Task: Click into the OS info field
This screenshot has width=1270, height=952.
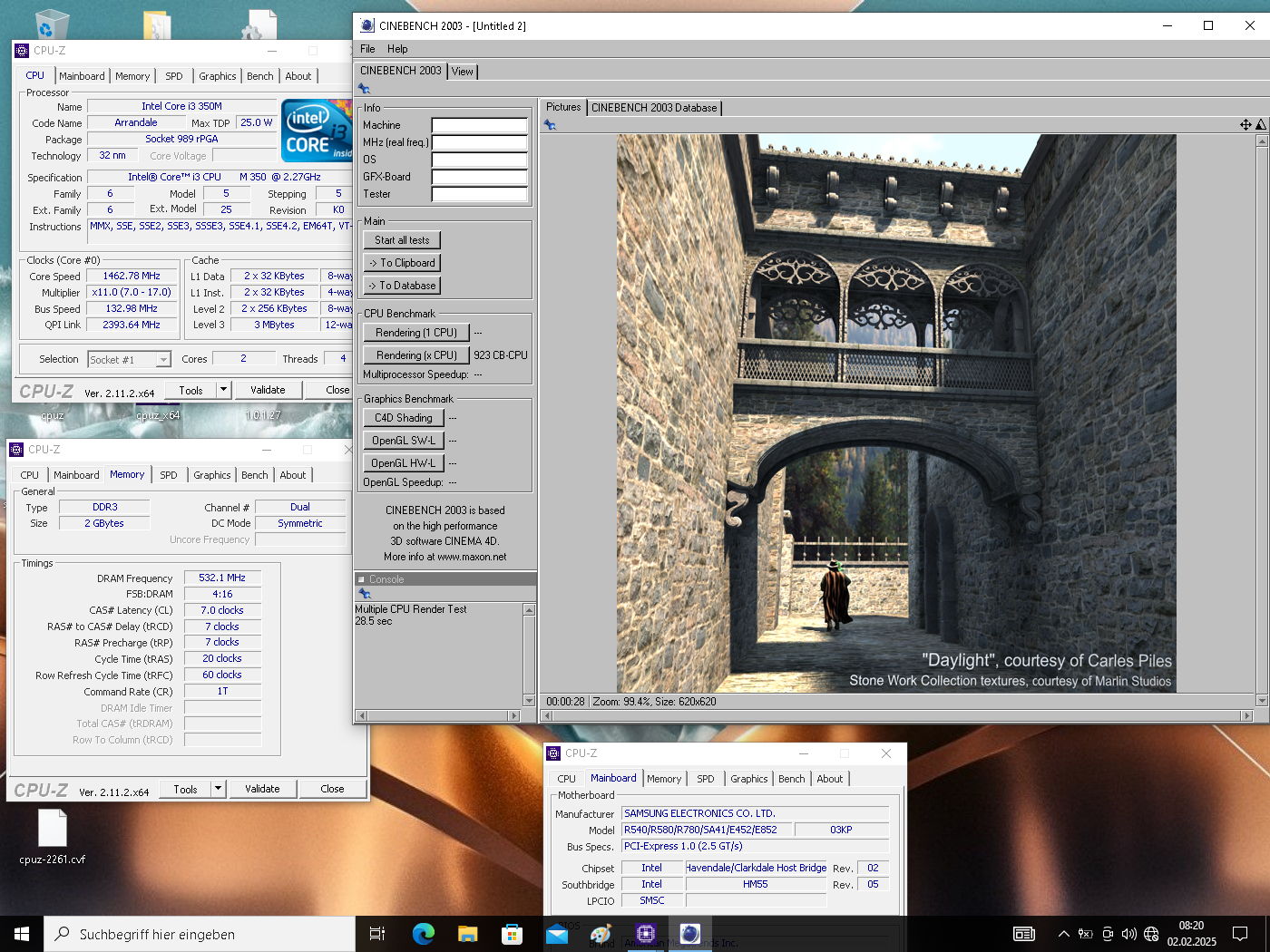Action: (480, 160)
